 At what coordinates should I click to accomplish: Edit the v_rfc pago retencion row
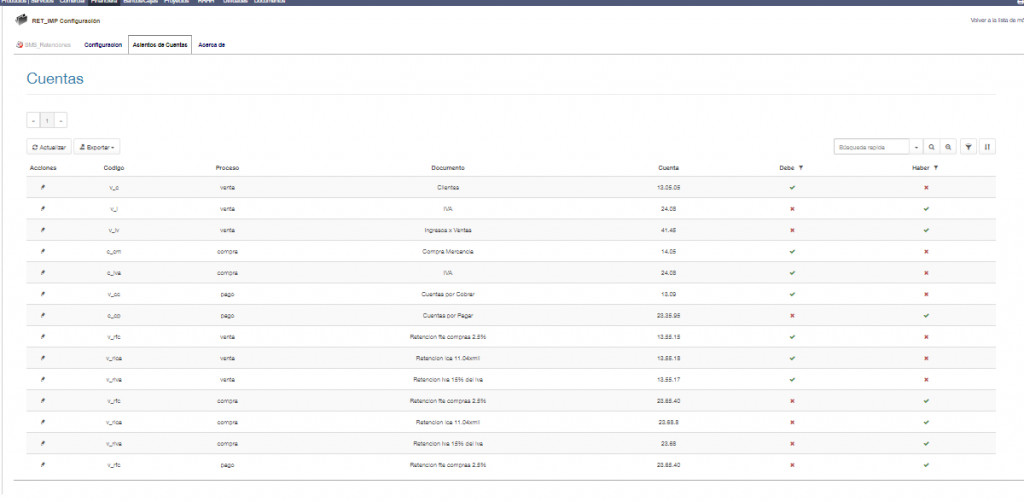tap(43, 465)
